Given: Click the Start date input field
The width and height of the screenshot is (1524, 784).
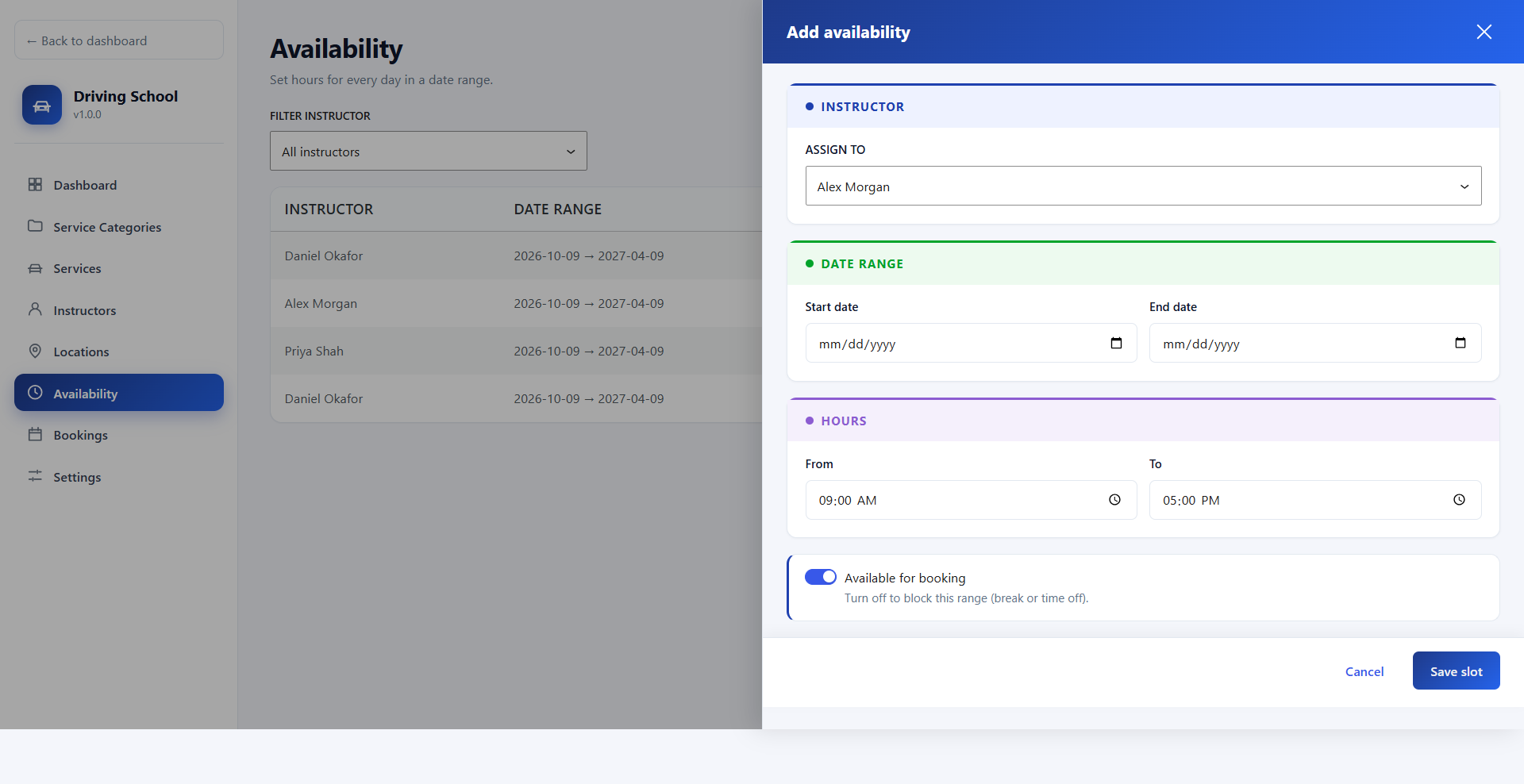Looking at the screenshot, I should pyautogui.click(x=971, y=343).
